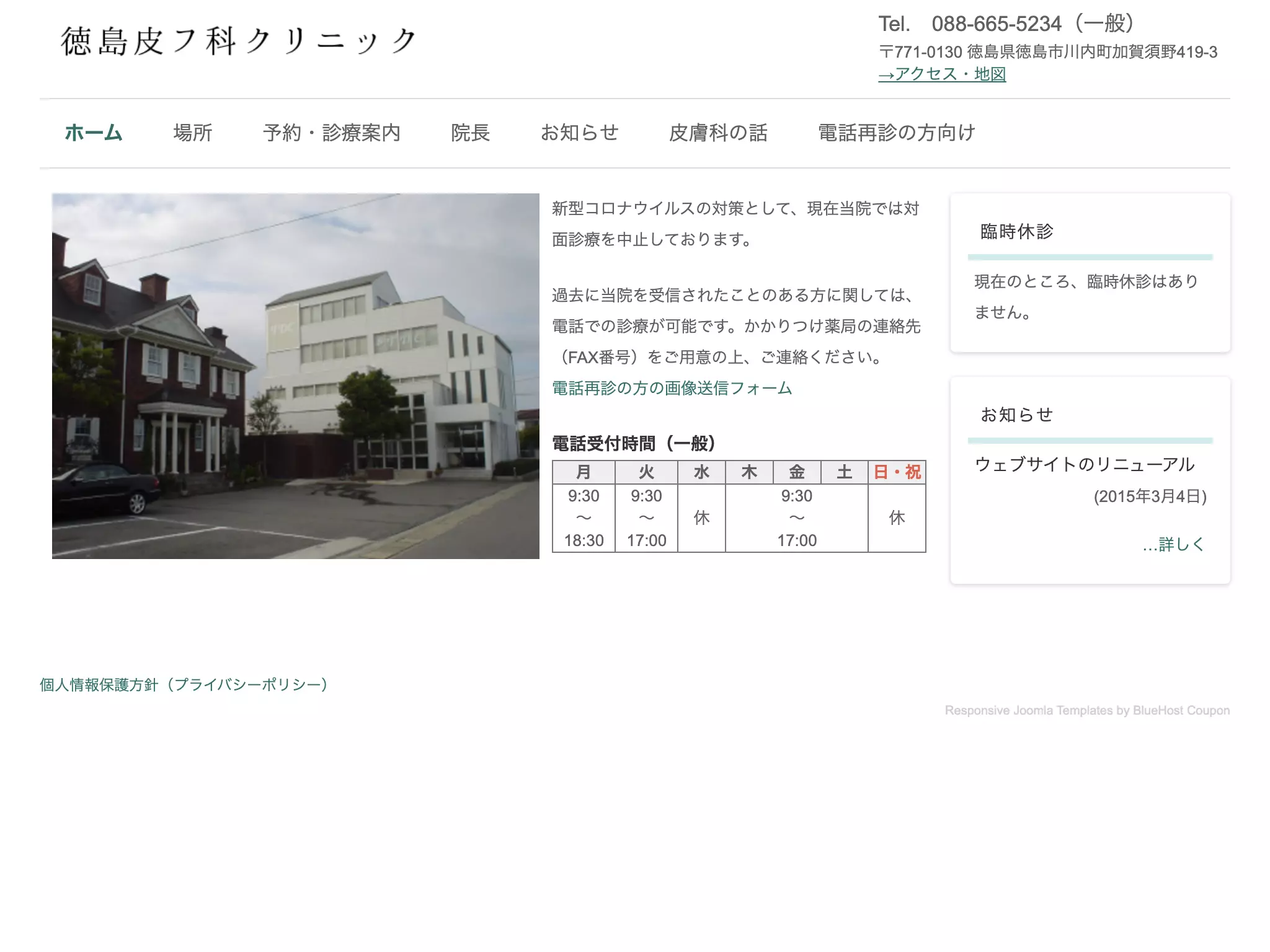Click the 土 column header

click(845, 472)
